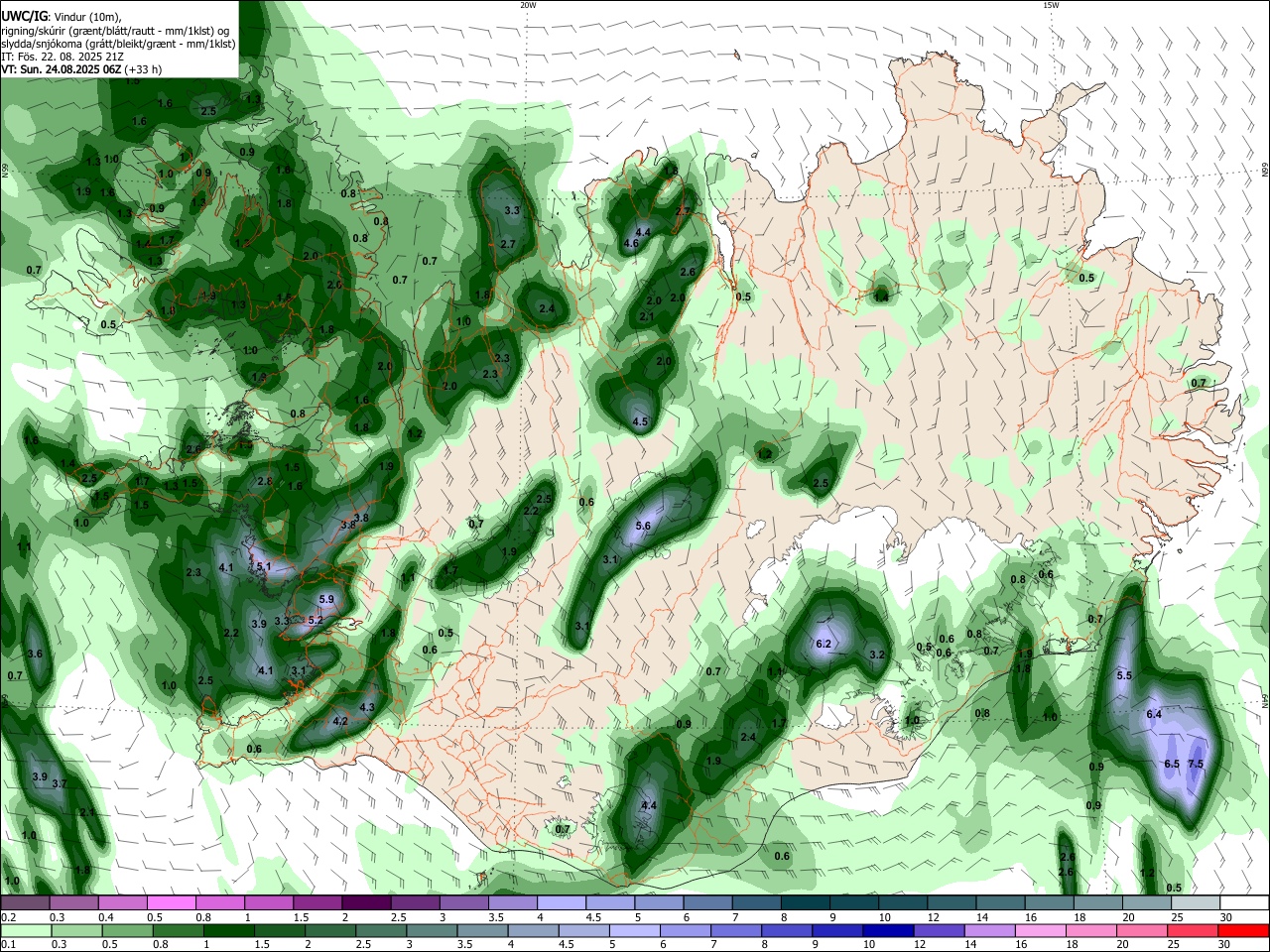The width and height of the screenshot is (1270, 952).
Task: Click the 6.4 precipitation value offshore east
Action: tap(1154, 715)
